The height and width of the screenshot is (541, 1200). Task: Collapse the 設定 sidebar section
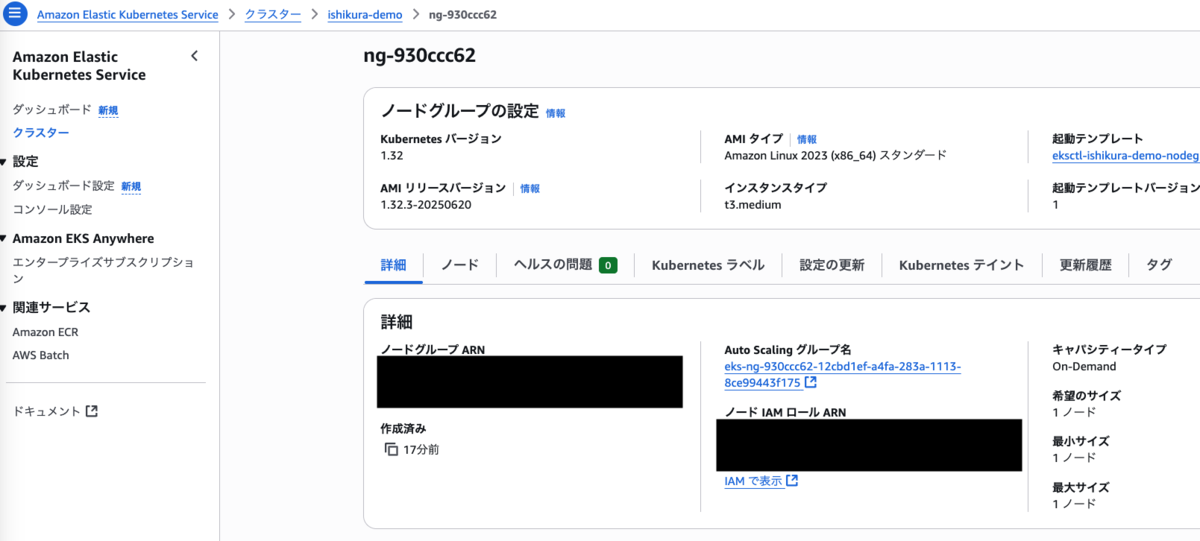click(3, 161)
